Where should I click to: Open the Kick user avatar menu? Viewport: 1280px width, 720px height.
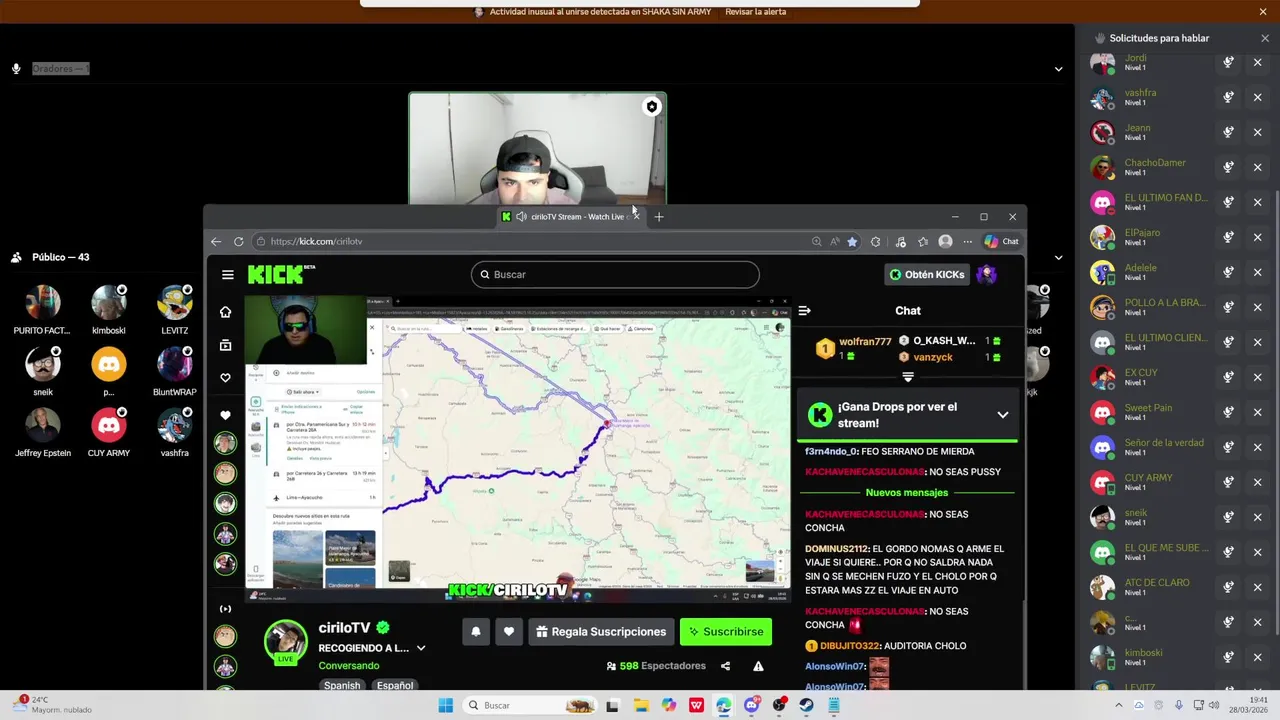pos(987,274)
